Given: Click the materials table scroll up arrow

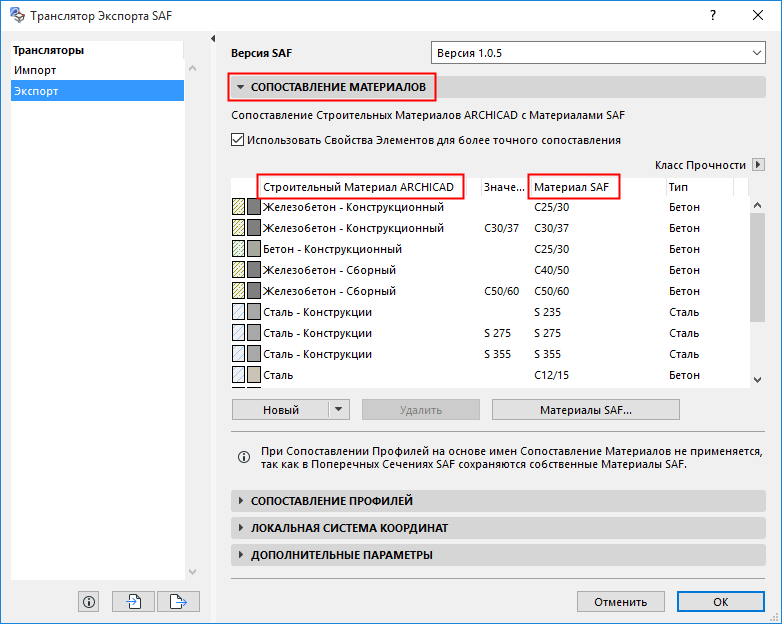Looking at the screenshot, I should point(757,205).
